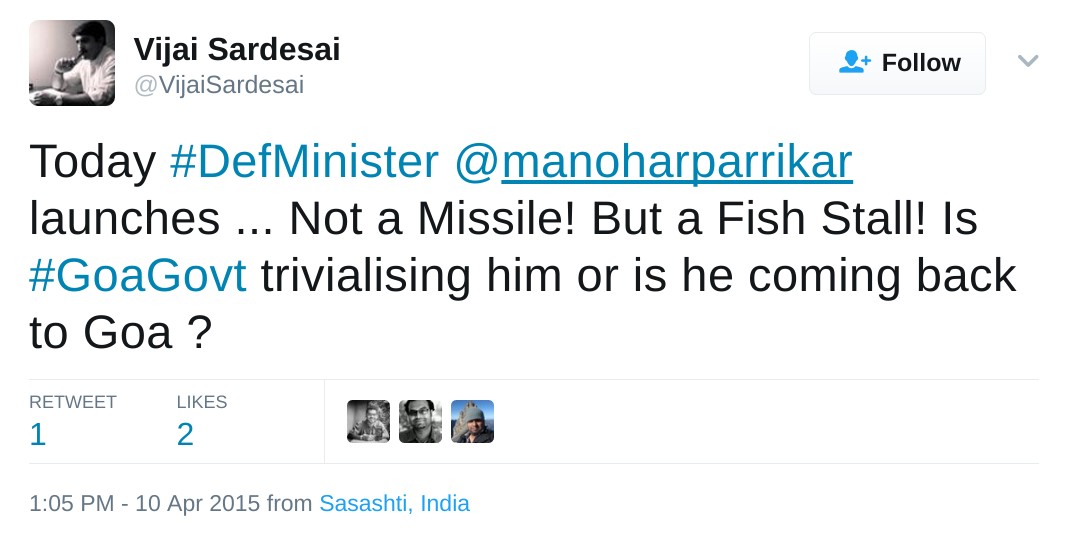The width and height of the screenshot is (1081, 534).
Task: Expand the tweet options chevron
Action: (x=1028, y=61)
